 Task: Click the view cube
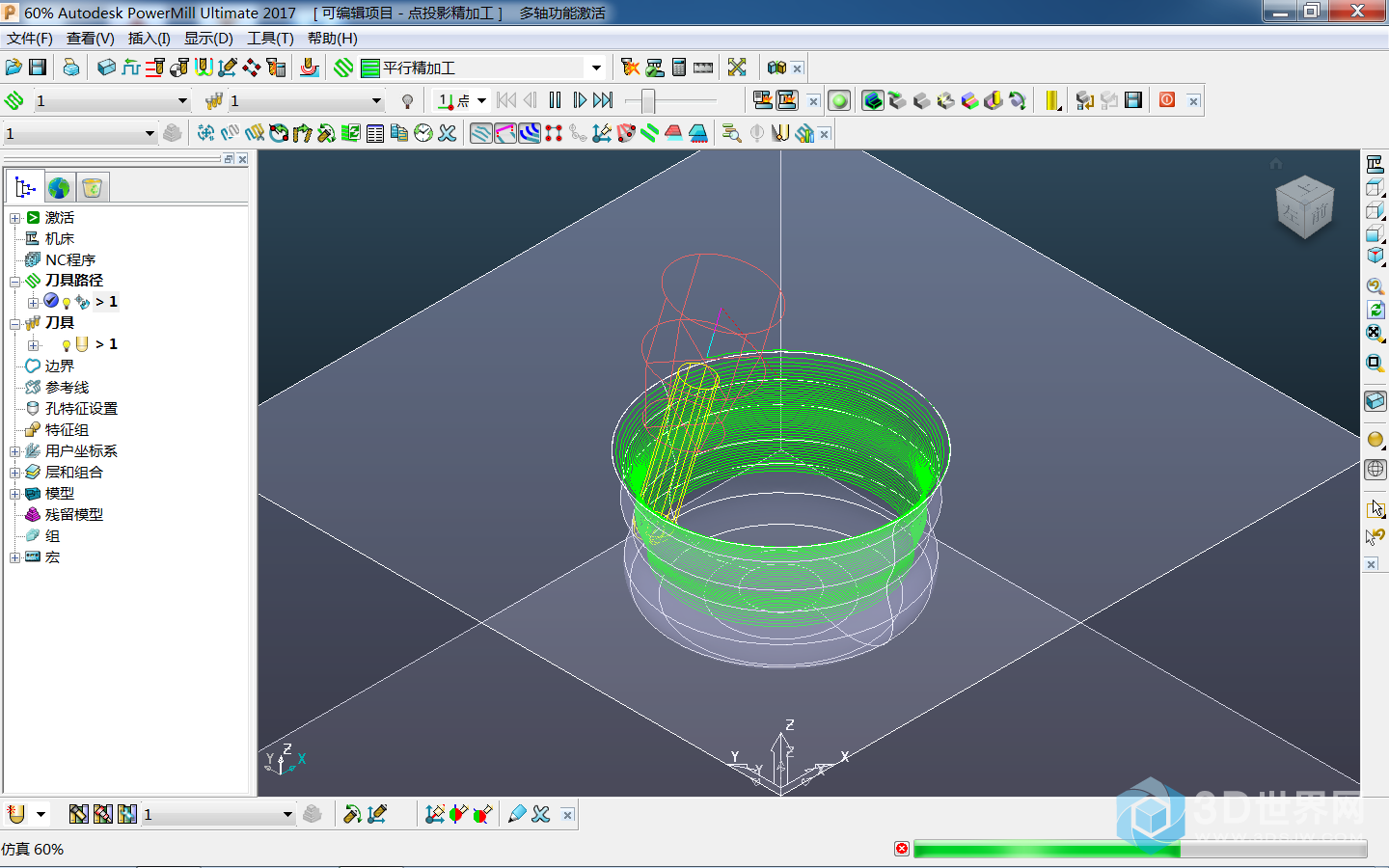1304,206
